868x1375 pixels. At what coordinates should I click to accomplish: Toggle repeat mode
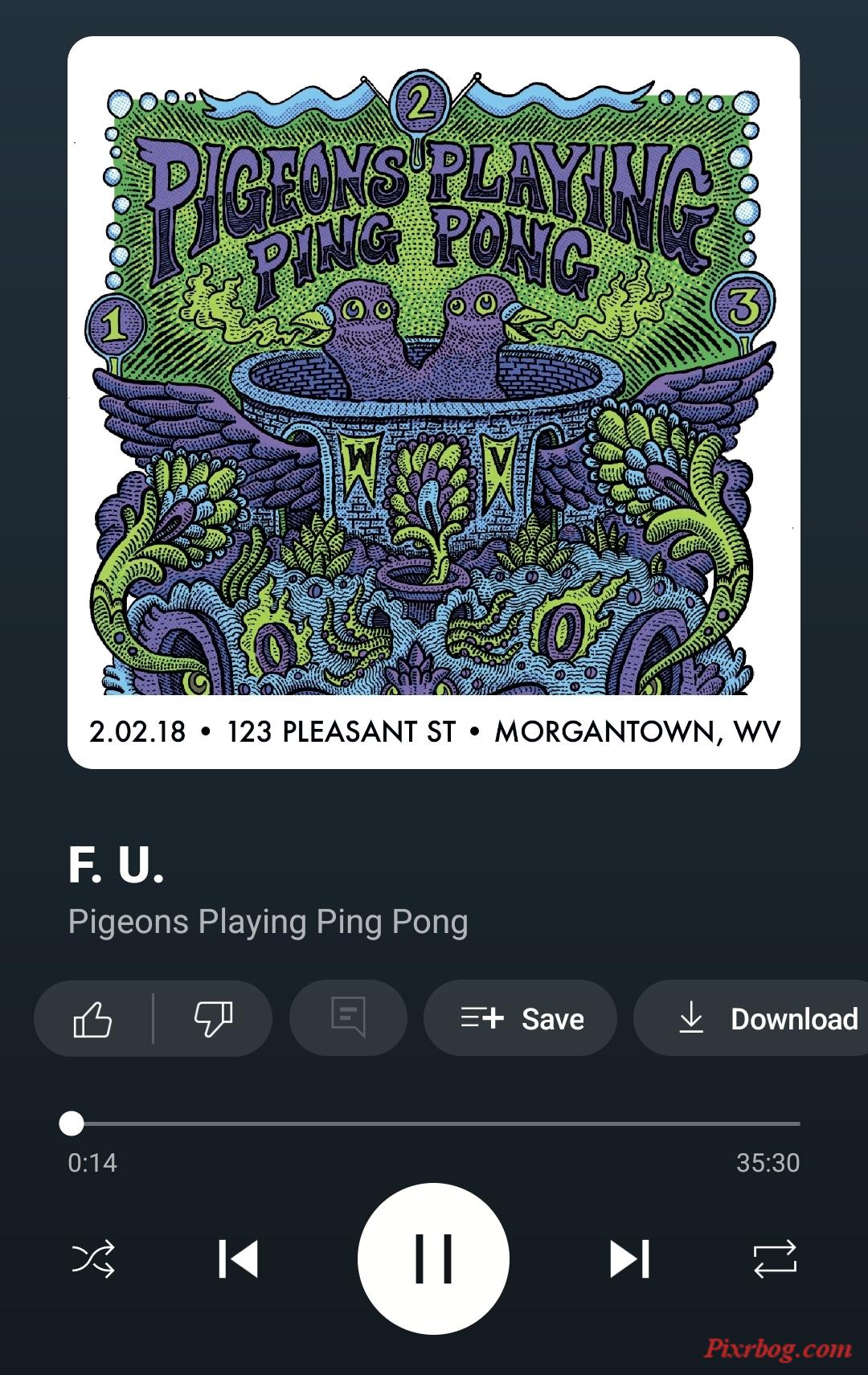pos(775,1258)
